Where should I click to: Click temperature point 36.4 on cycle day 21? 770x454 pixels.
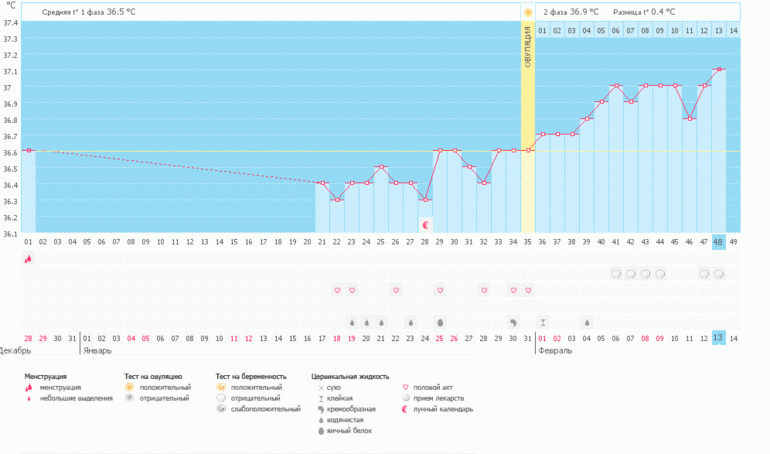322,183
